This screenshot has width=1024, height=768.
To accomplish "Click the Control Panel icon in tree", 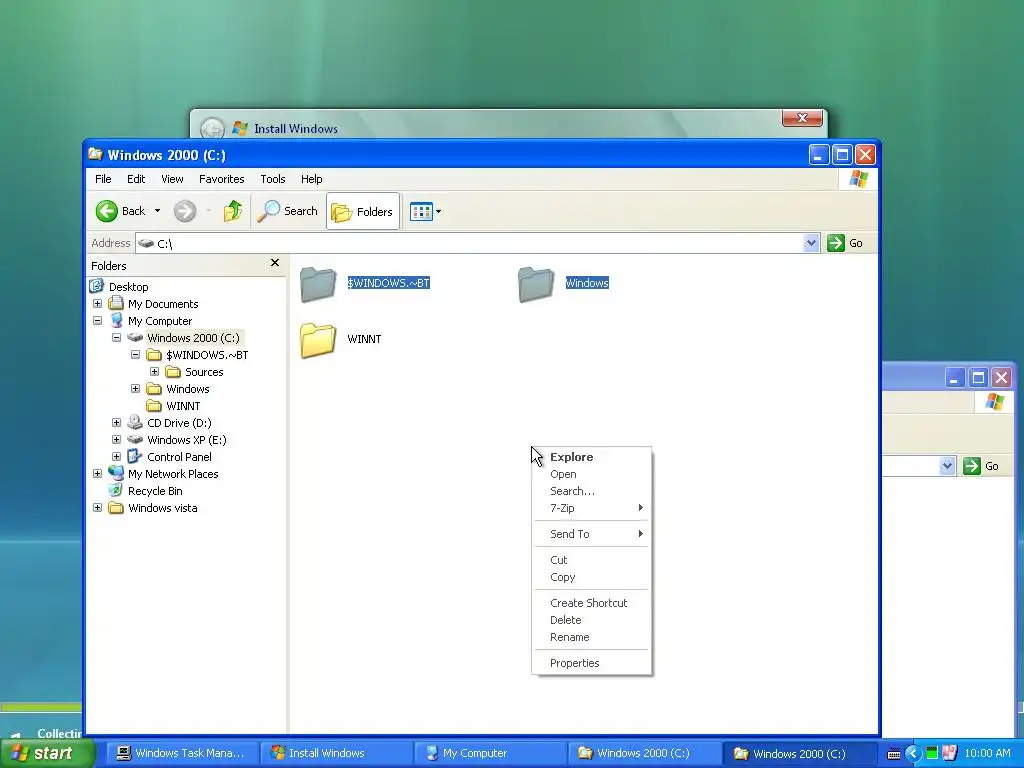I will (135, 456).
